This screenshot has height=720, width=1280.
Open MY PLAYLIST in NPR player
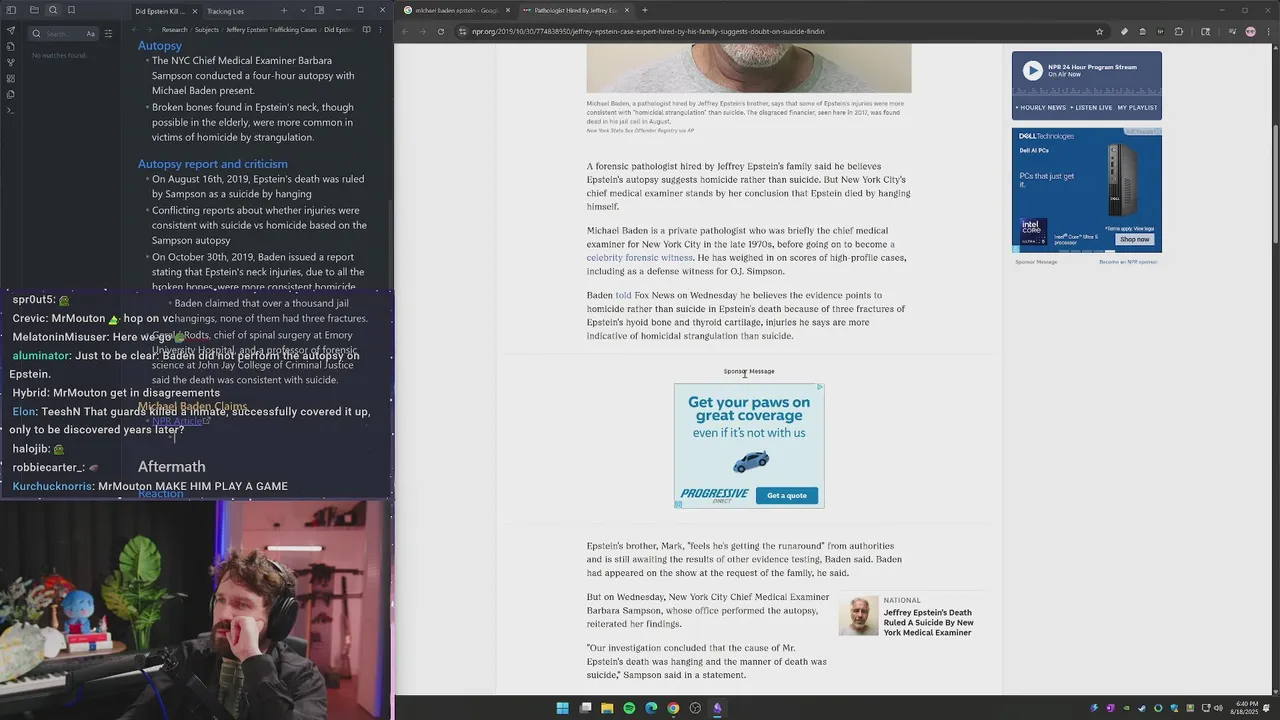click(1137, 107)
